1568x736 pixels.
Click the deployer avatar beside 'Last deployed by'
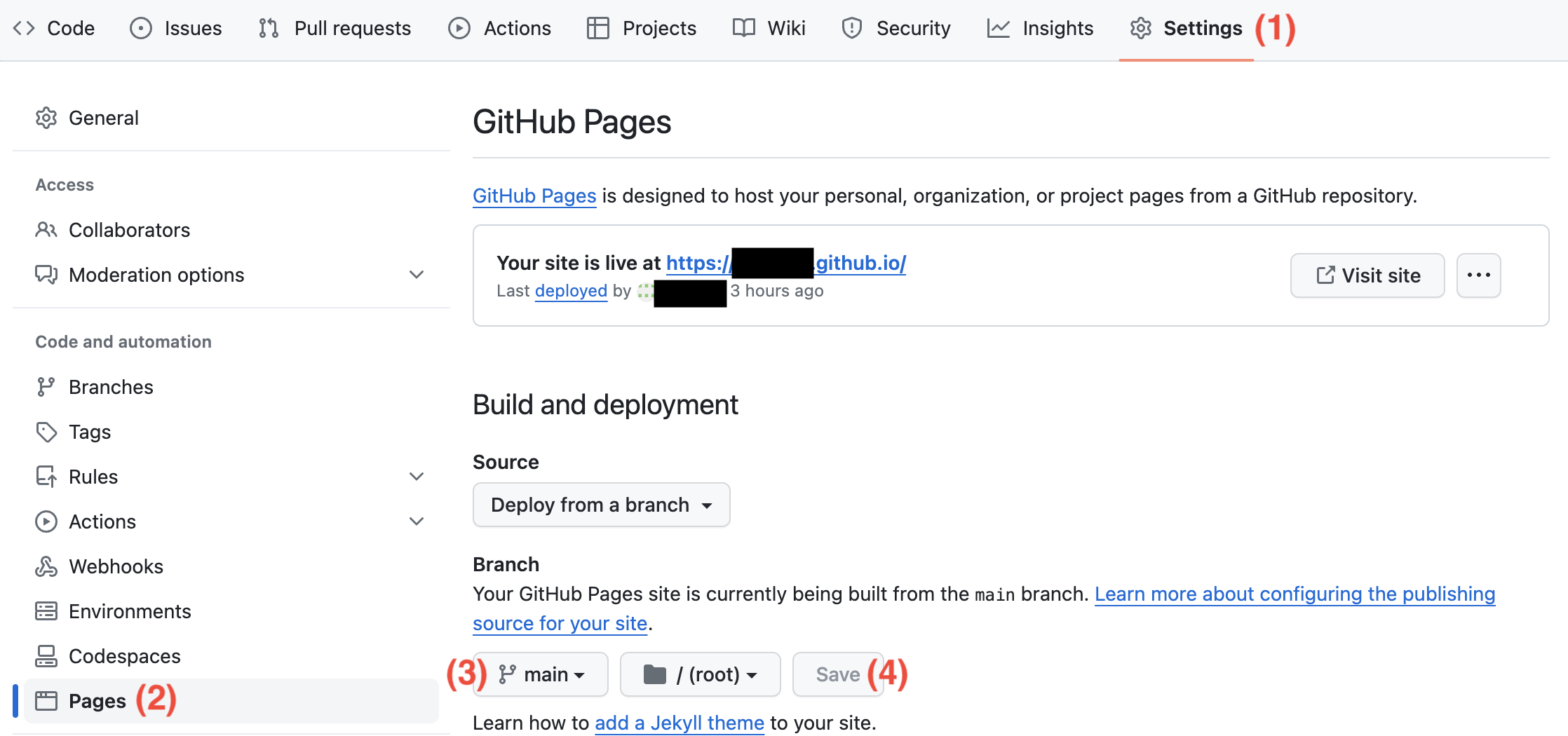646,291
